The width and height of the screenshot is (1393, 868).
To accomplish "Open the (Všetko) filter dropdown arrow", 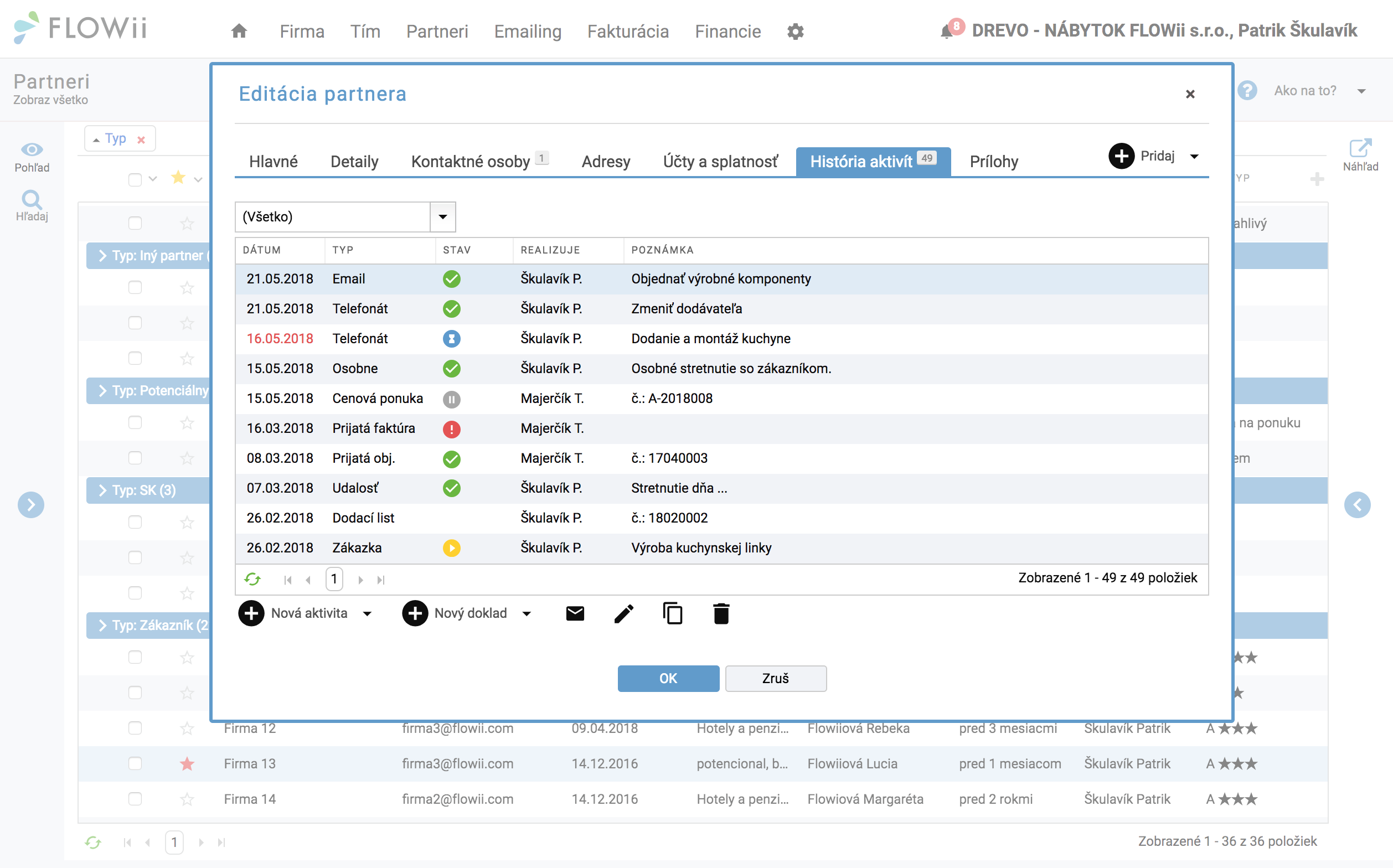I will pyautogui.click(x=443, y=216).
